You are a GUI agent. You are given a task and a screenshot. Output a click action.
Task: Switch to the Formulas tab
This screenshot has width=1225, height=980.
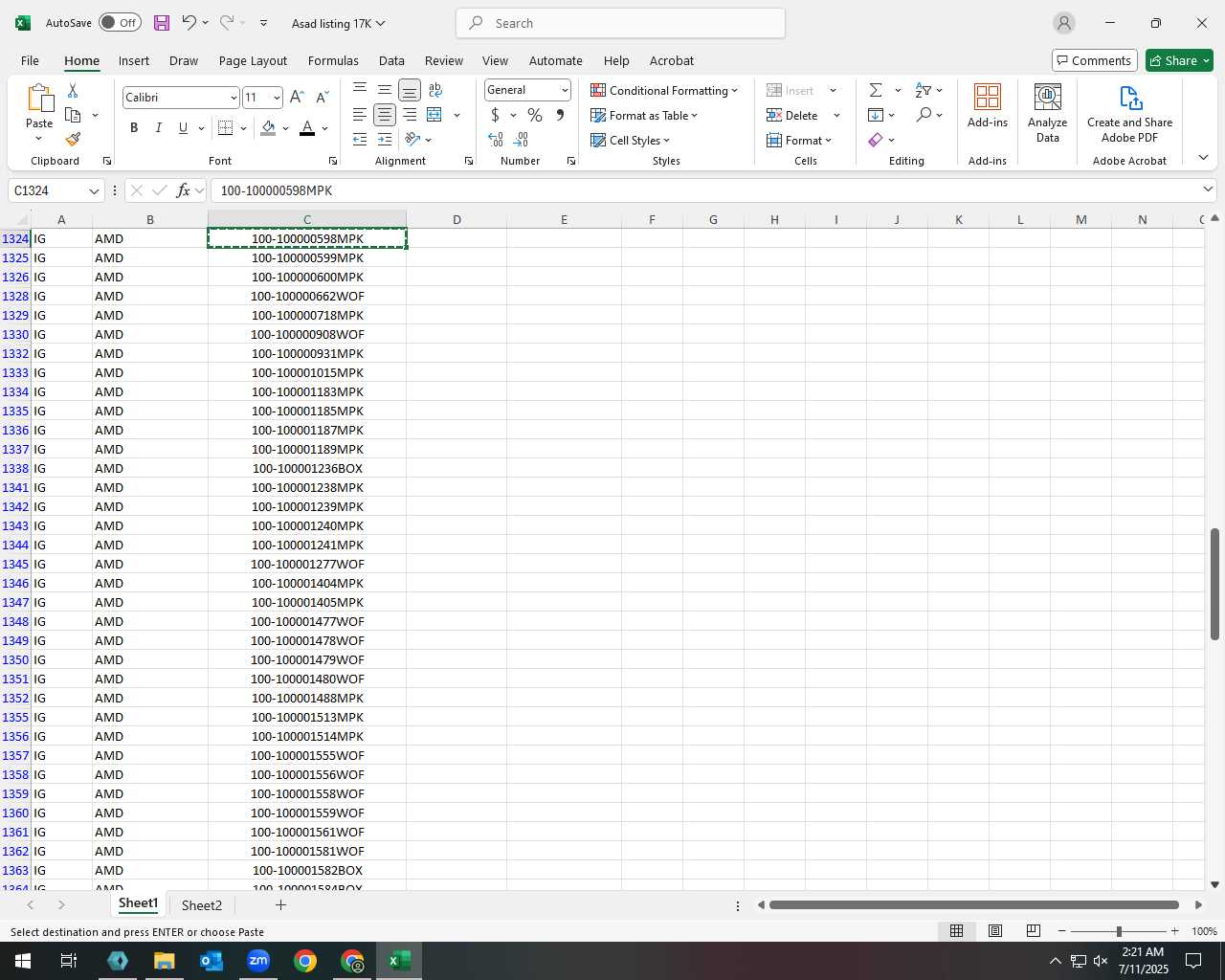coord(333,60)
